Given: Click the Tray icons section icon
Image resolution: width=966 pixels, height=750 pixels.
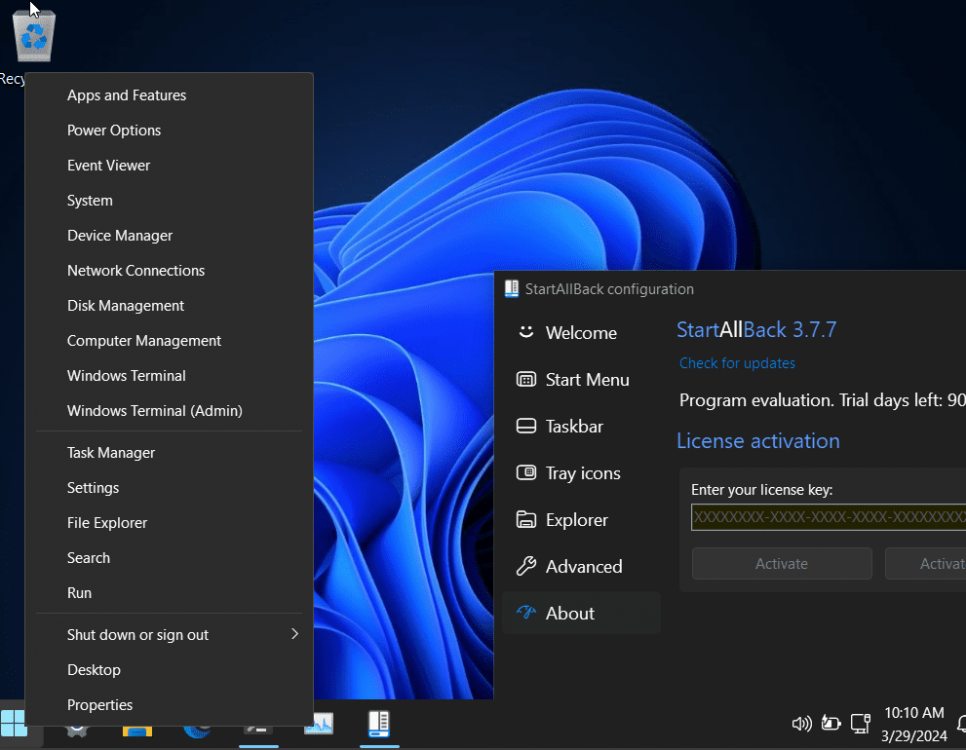Looking at the screenshot, I should click(x=526, y=473).
